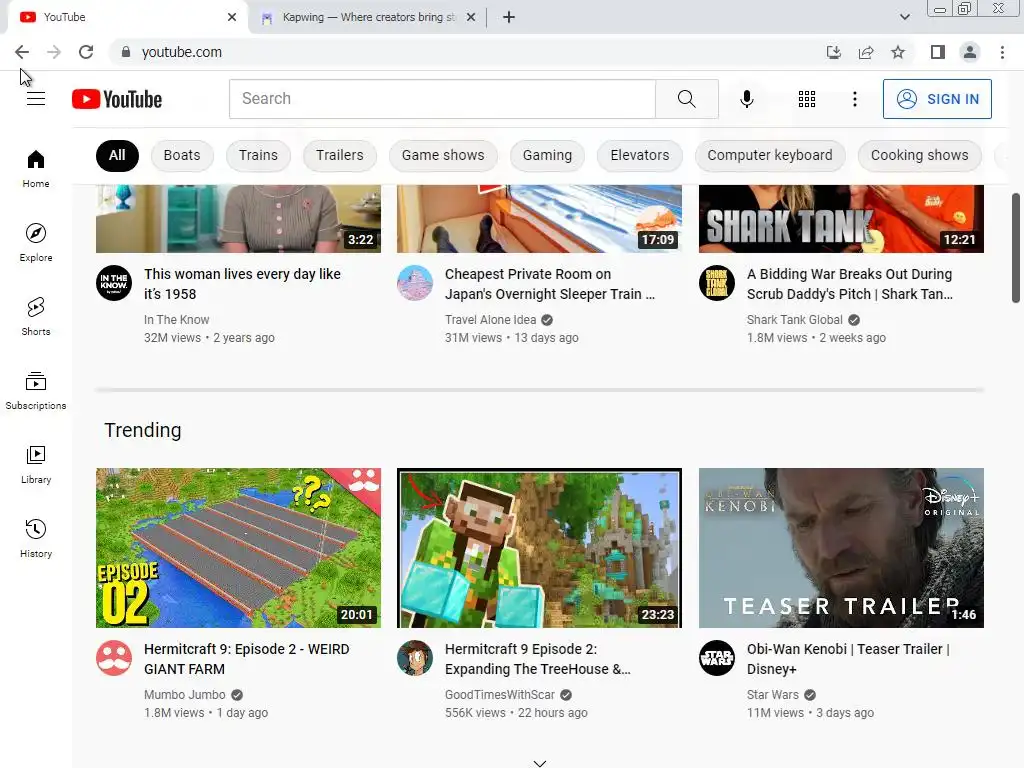View site information lock icon
1024x768 pixels.
(126, 52)
